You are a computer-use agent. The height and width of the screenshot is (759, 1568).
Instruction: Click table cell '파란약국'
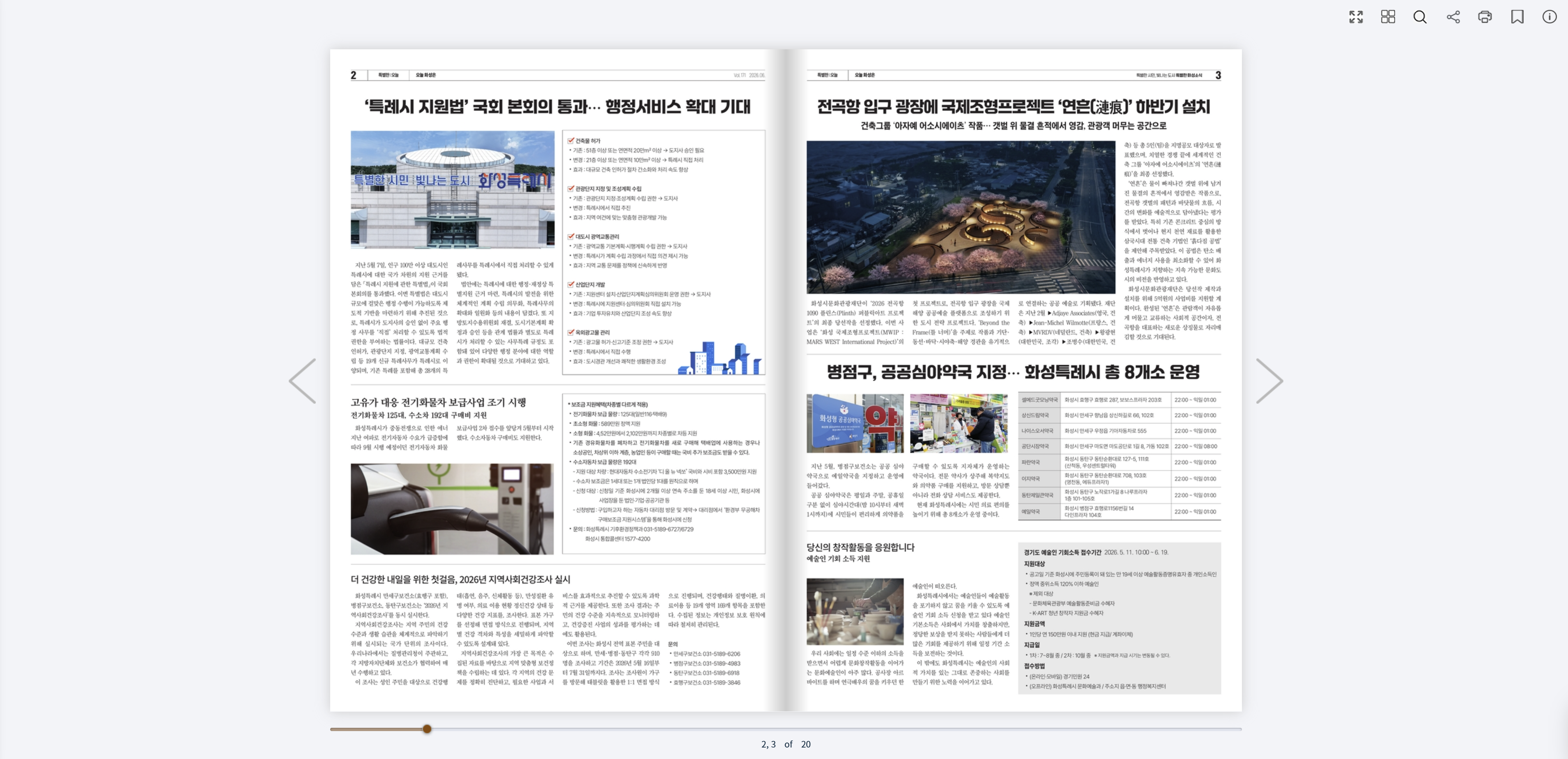[1039, 462]
